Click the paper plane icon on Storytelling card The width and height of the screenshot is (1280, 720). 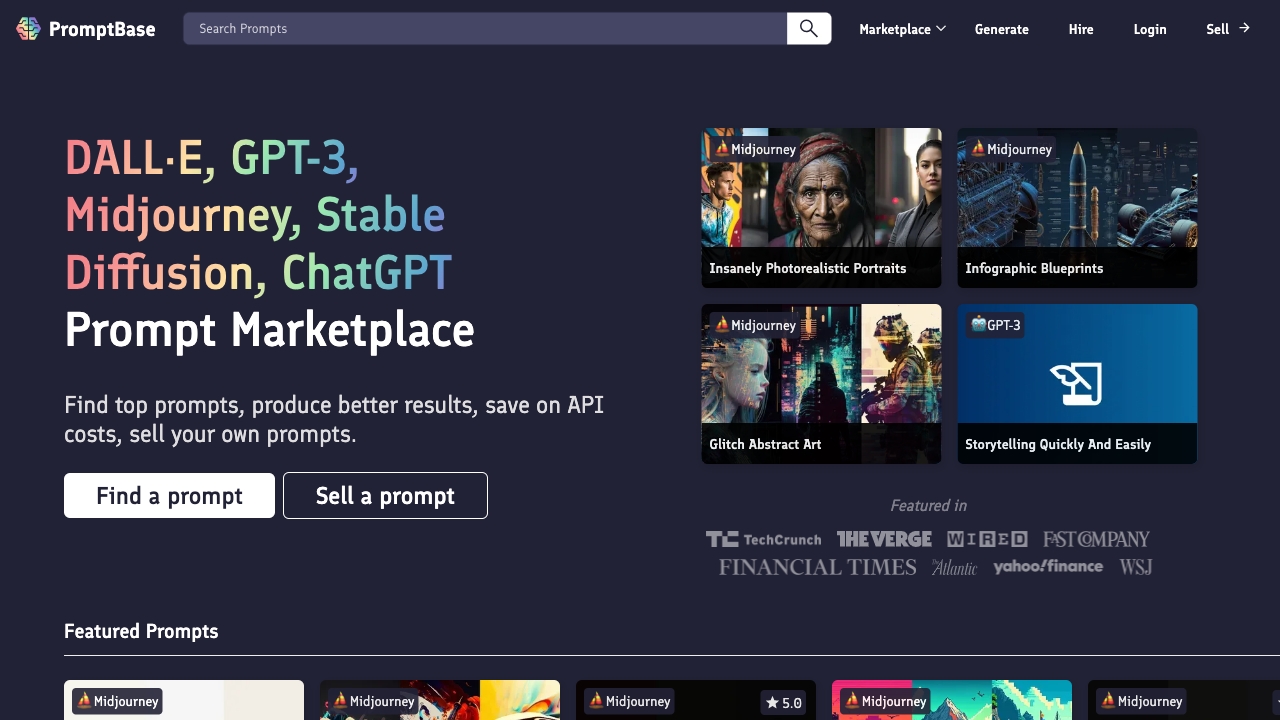tap(1077, 383)
